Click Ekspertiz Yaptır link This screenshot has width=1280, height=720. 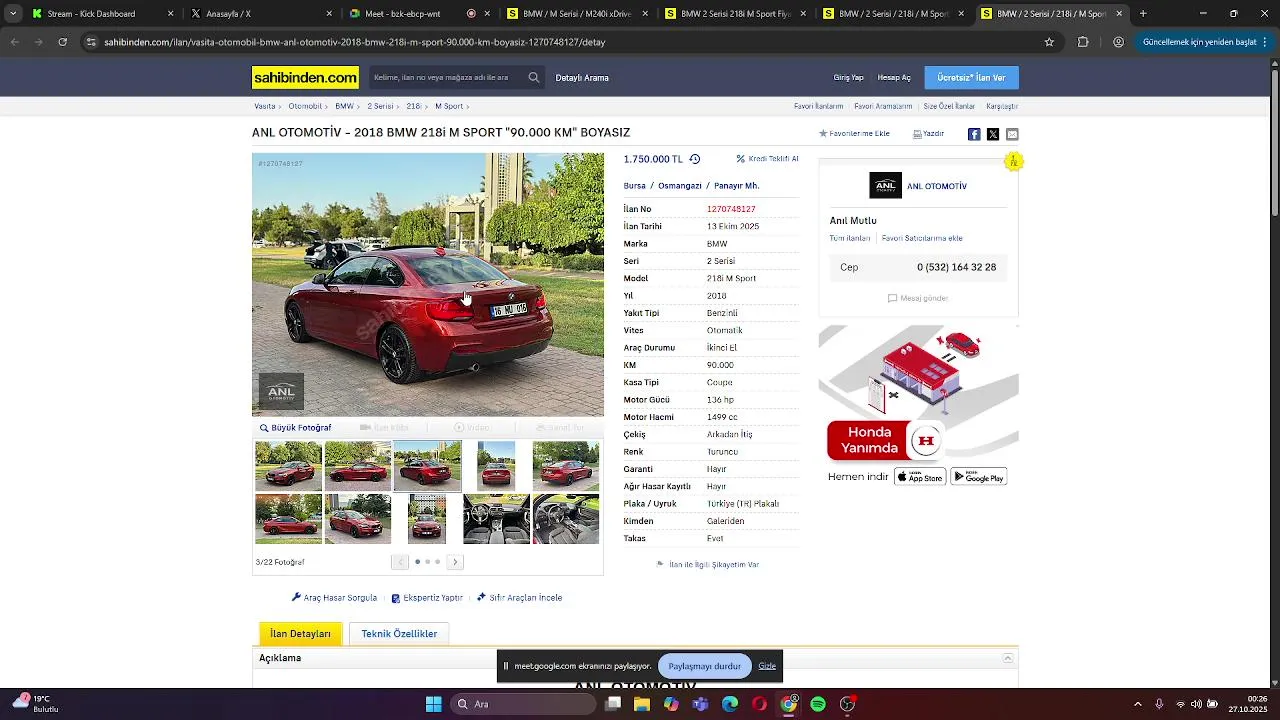[x=427, y=598]
